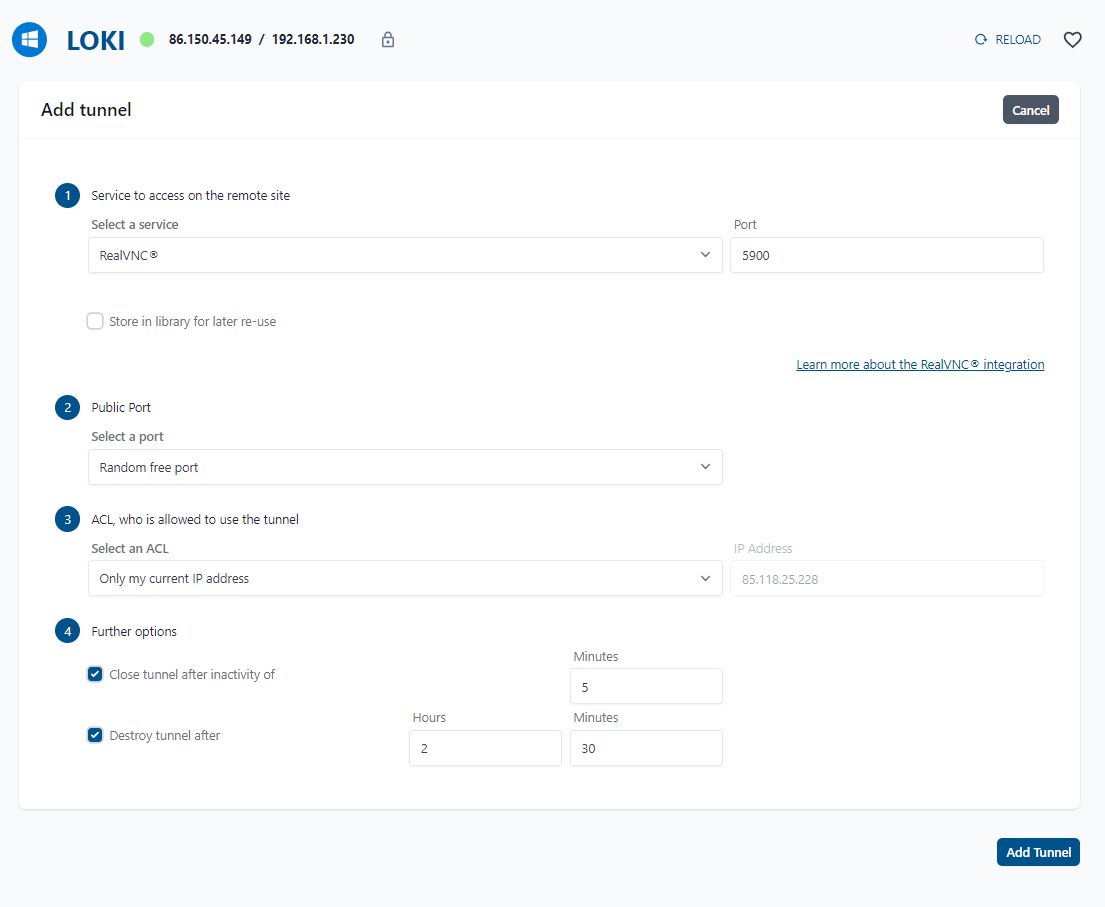
Task: Untick Destroy tunnel after checkbox
Action: pos(95,735)
